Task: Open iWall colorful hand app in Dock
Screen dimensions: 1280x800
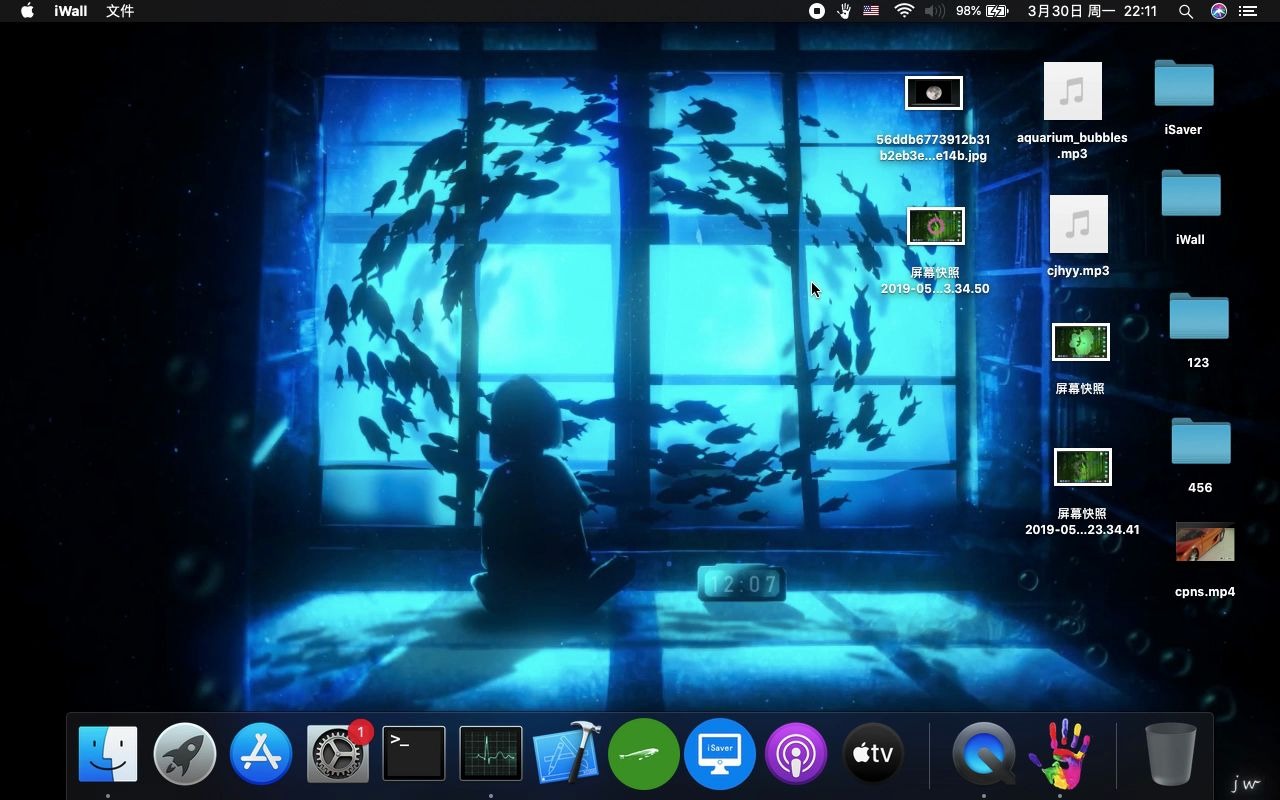Action: tap(1060, 753)
